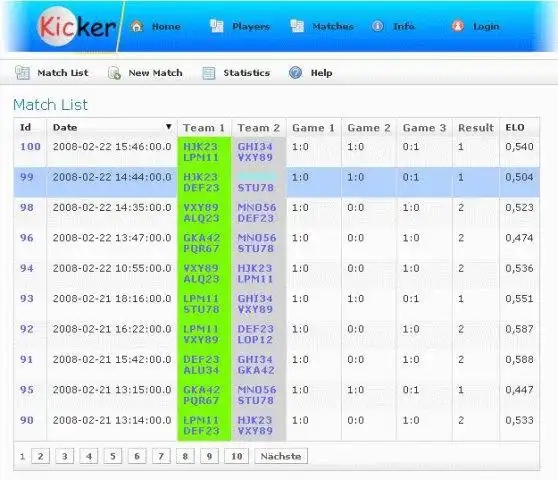This screenshot has height=480, width=558.
Task: Click the New Match icon
Action: 114,73
